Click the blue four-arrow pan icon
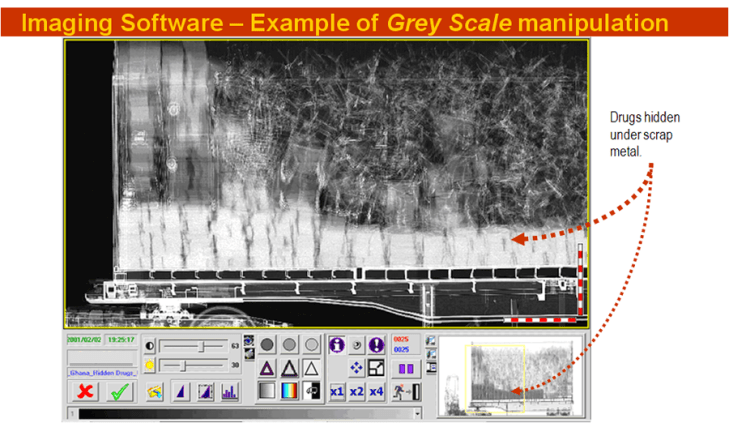The height and width of the screenshot is (423, 729). [x=357, y=368]
